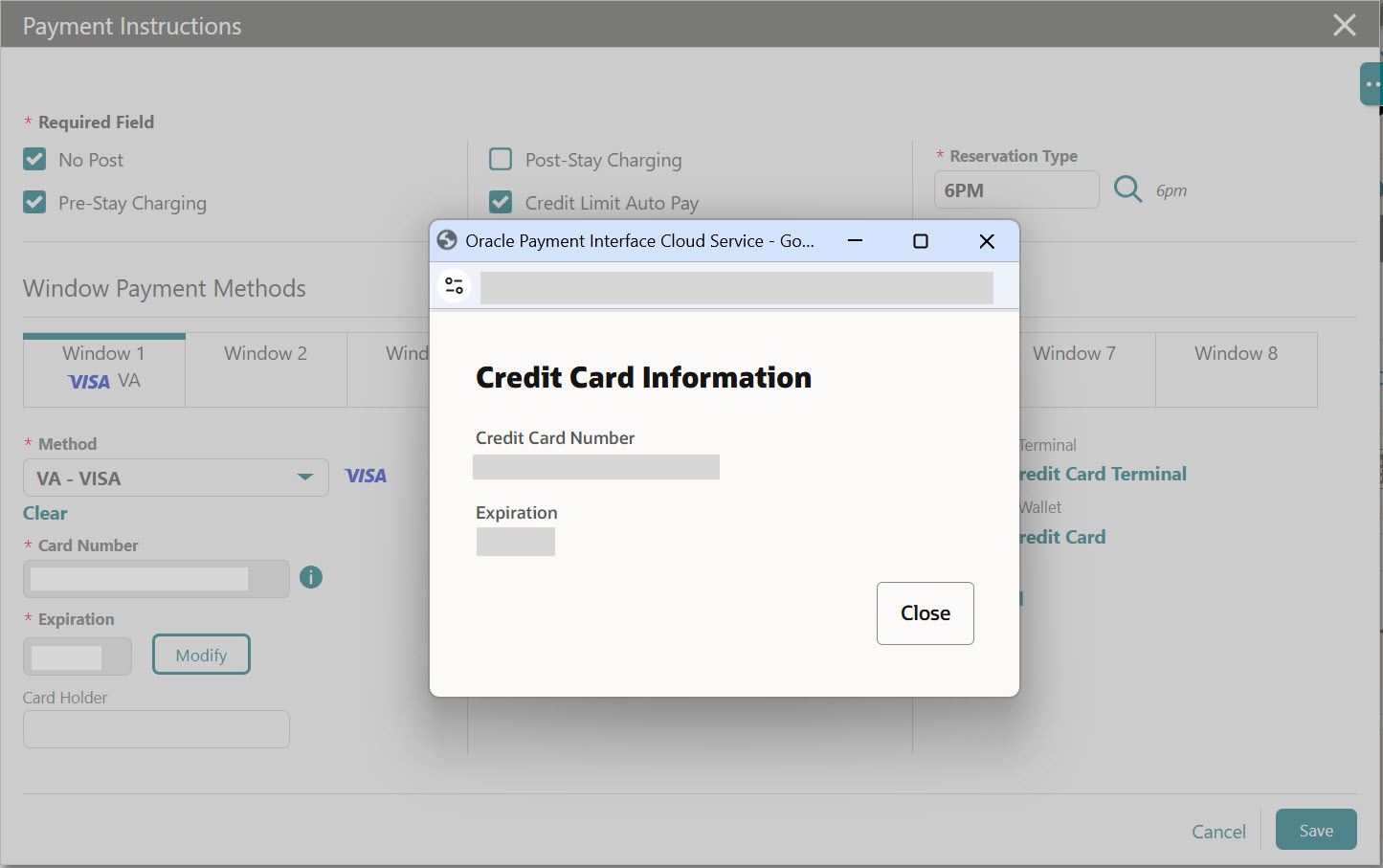Click the Card Number info icon

click(311, 577)
